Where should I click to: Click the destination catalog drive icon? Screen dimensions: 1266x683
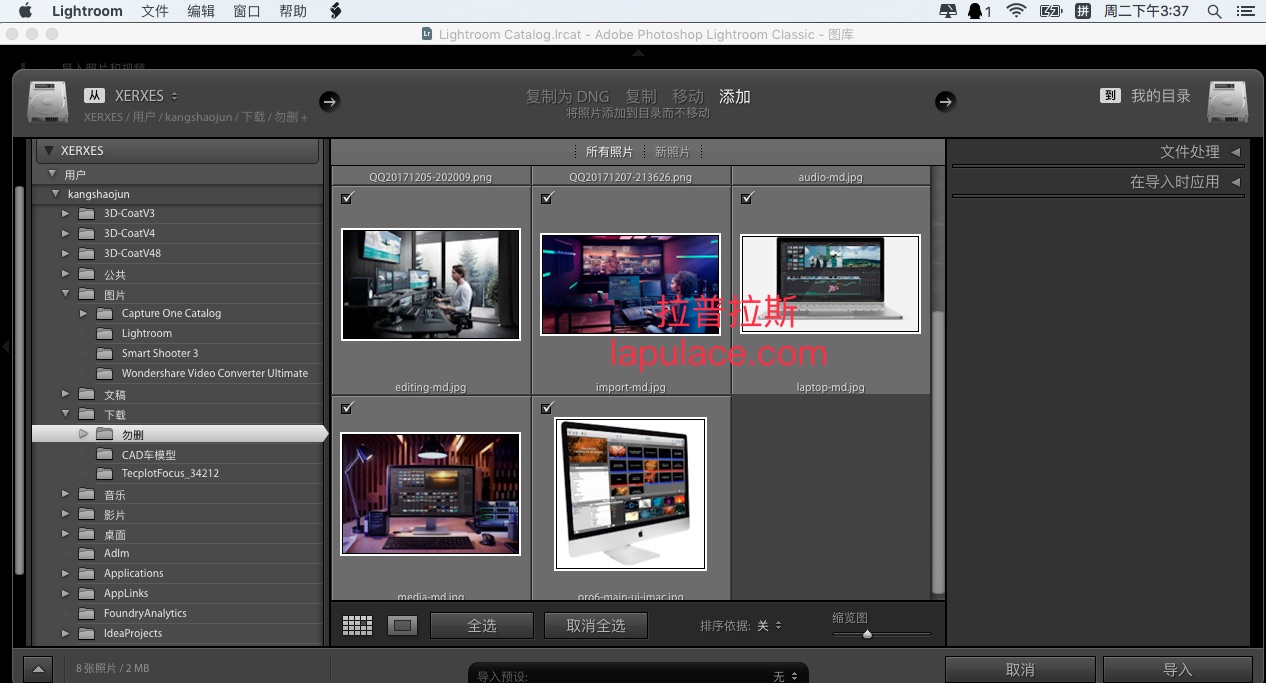[1227, 102]
